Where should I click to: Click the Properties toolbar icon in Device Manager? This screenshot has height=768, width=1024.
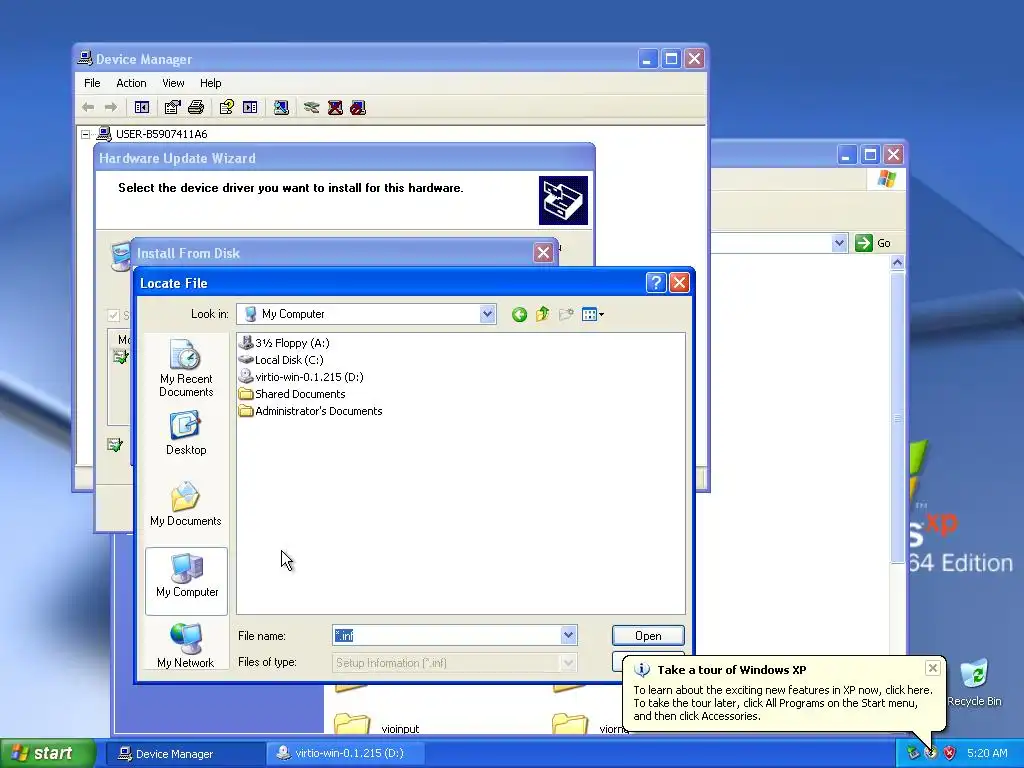pos(172,107)
